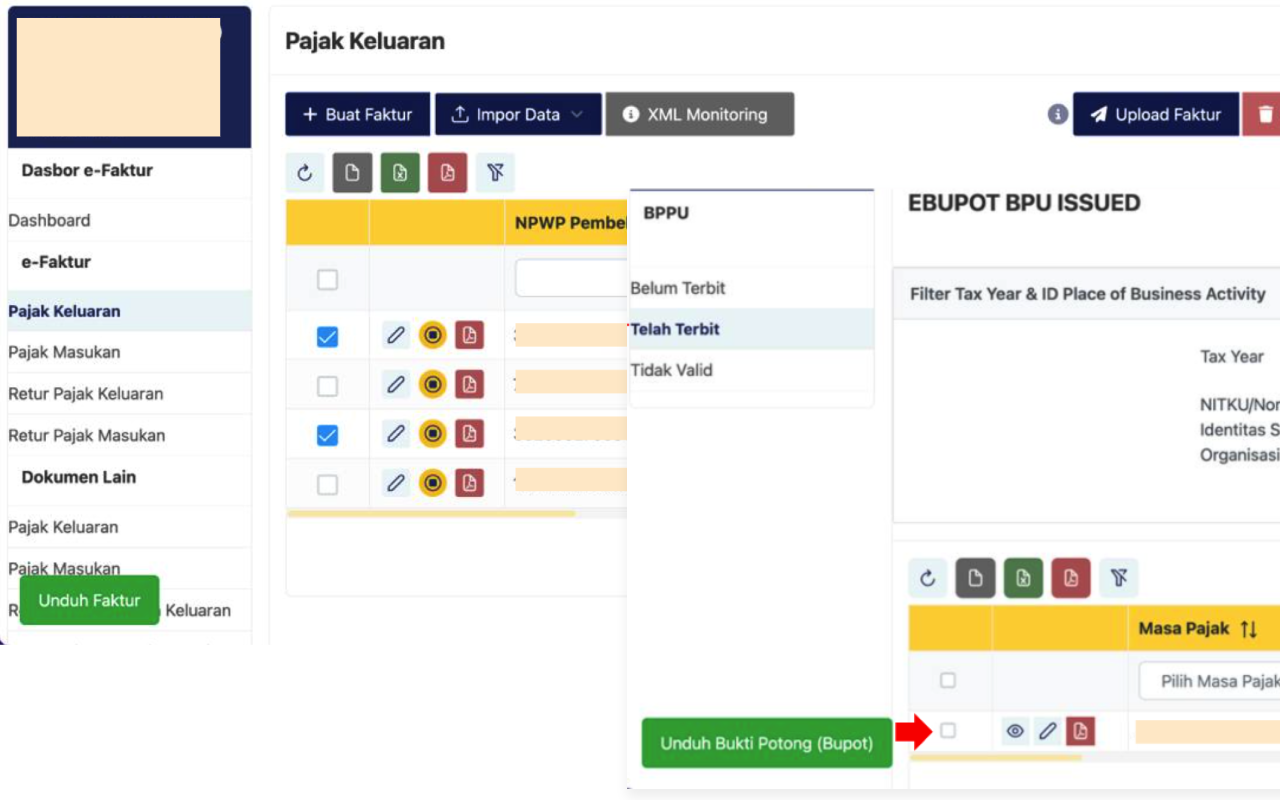Refresh the Pajak Keluaran invoice table
Screen dimensions: 1280x800
coord(305,173)
